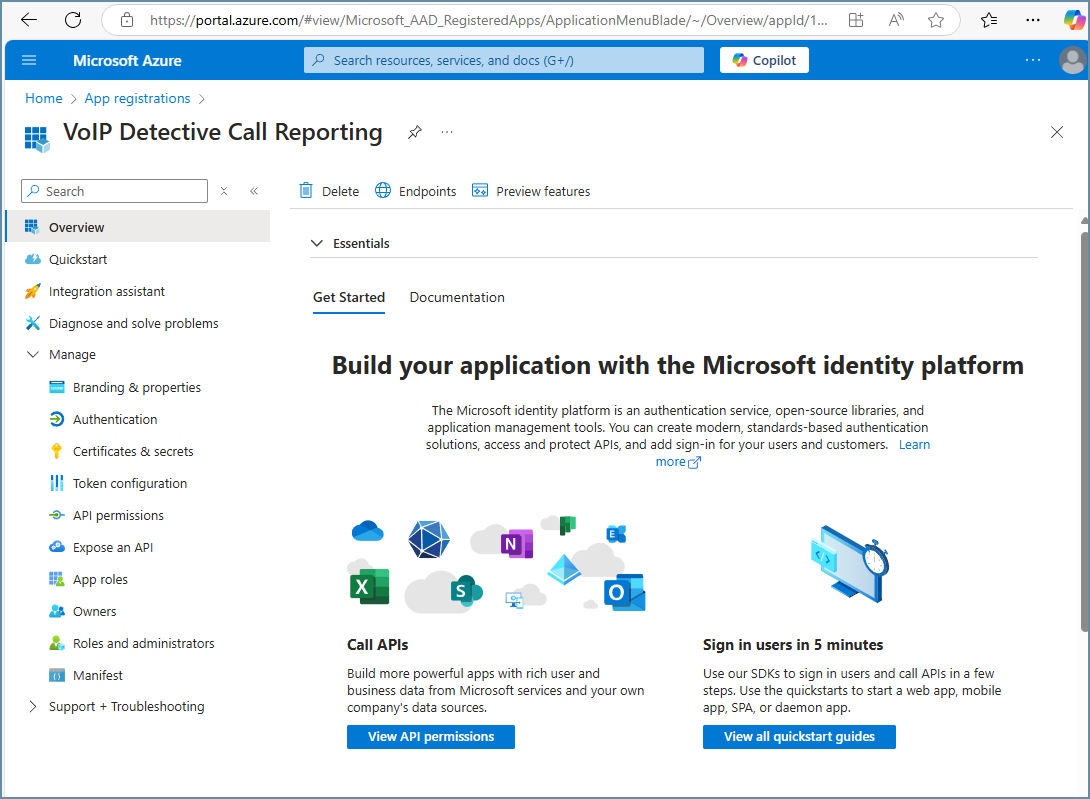Click the Expose an API cloud icon
Screen dimensions: 1090x799
pyautogui.click(x=57, y=547)
